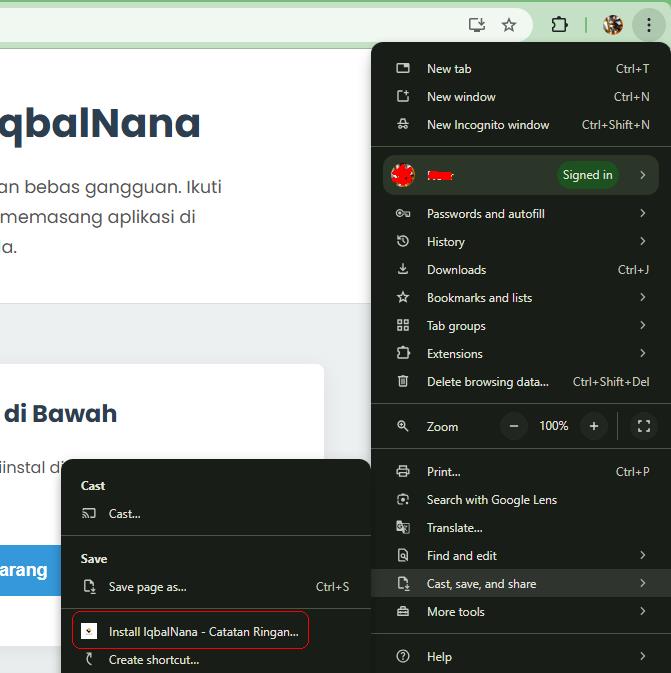671x673 pixels.
Task: Click the History clock icon
Action: (403, 241)
